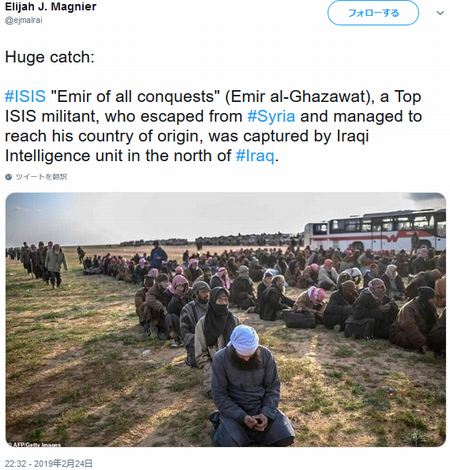Open the #ISIS hashtag link
The height and width of the screenshot is (470, 450).
(x=25, y=96)
